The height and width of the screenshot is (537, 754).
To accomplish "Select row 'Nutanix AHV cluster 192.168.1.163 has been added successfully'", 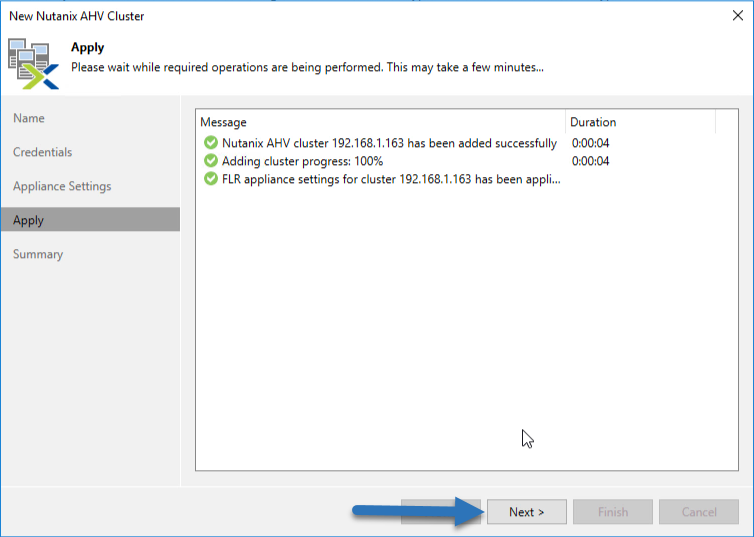I will [466, 143].
